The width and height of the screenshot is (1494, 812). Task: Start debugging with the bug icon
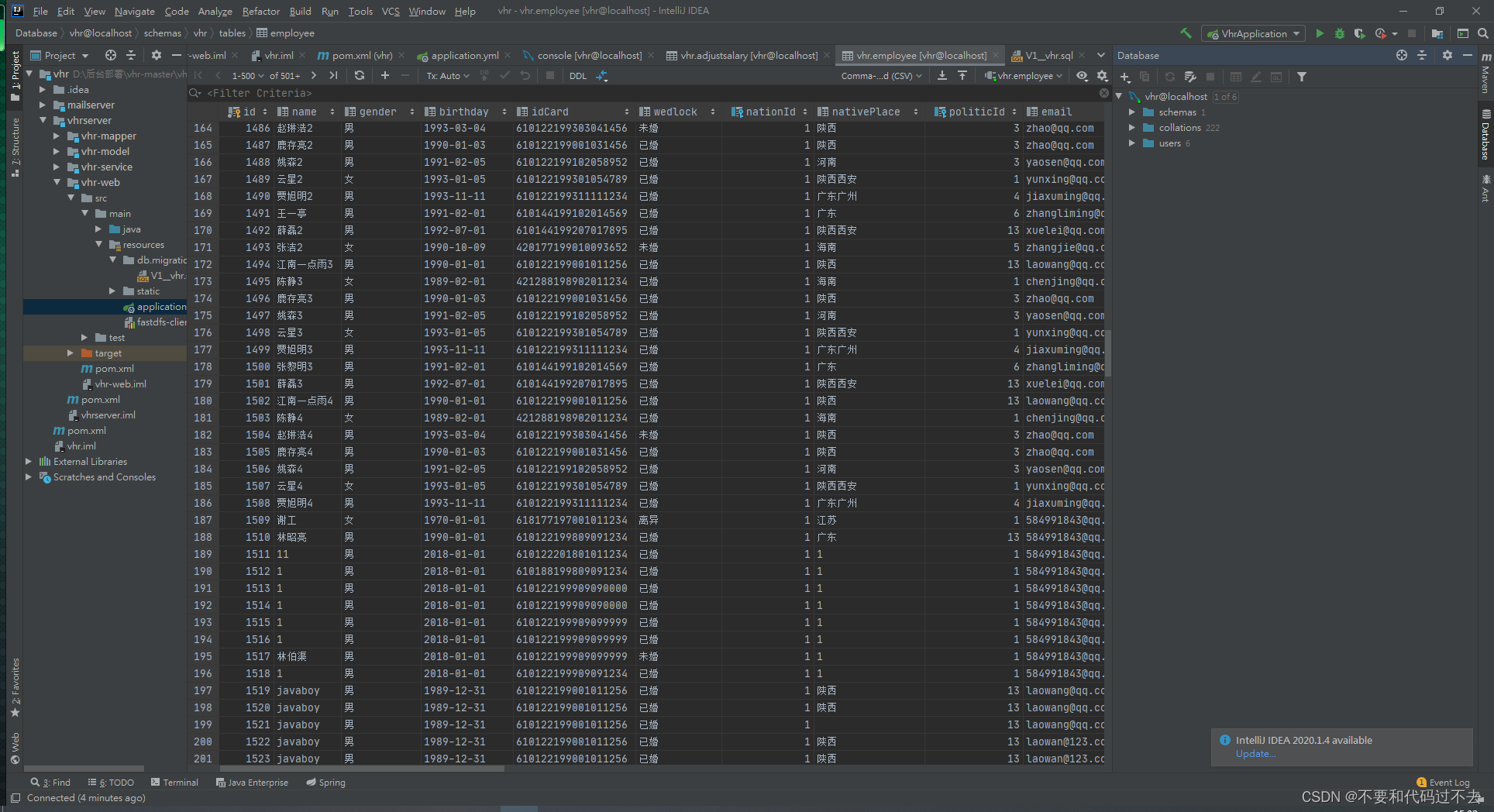(1339, 33)
